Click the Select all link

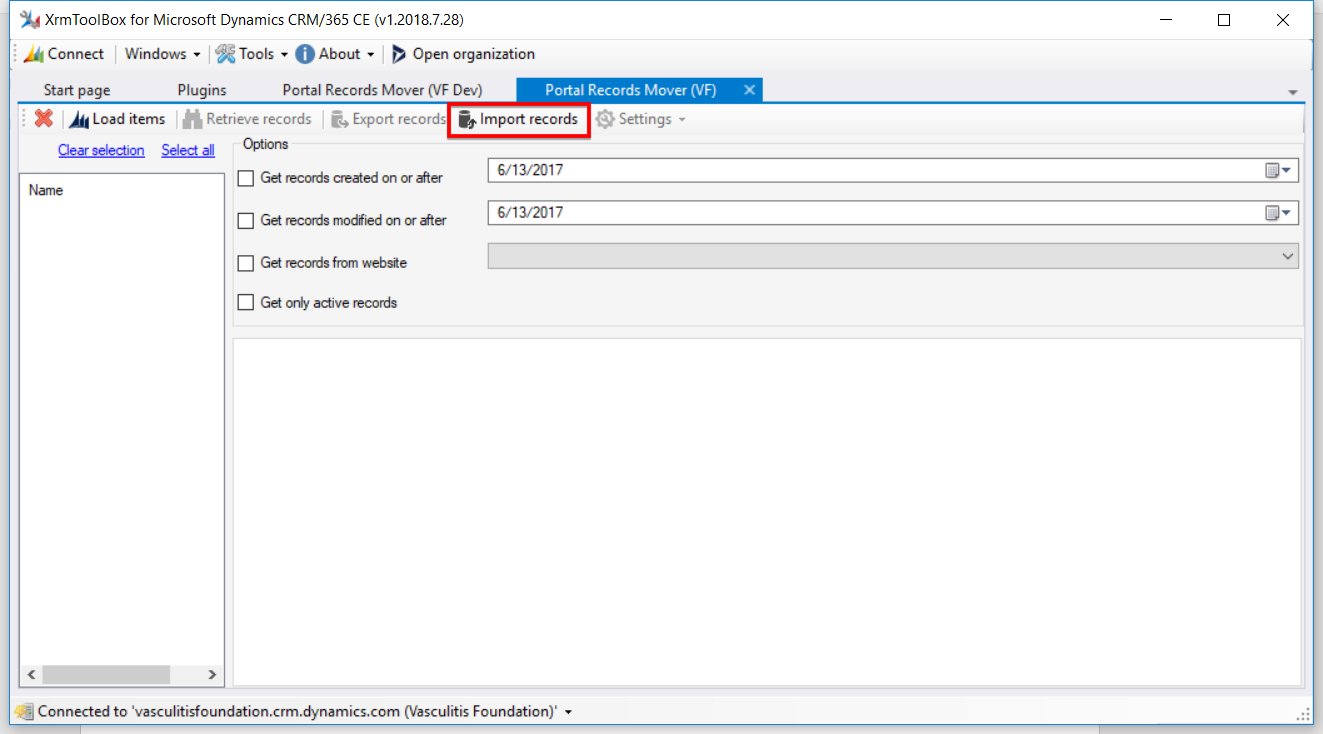pyautogui.click(x=188, y=150)
